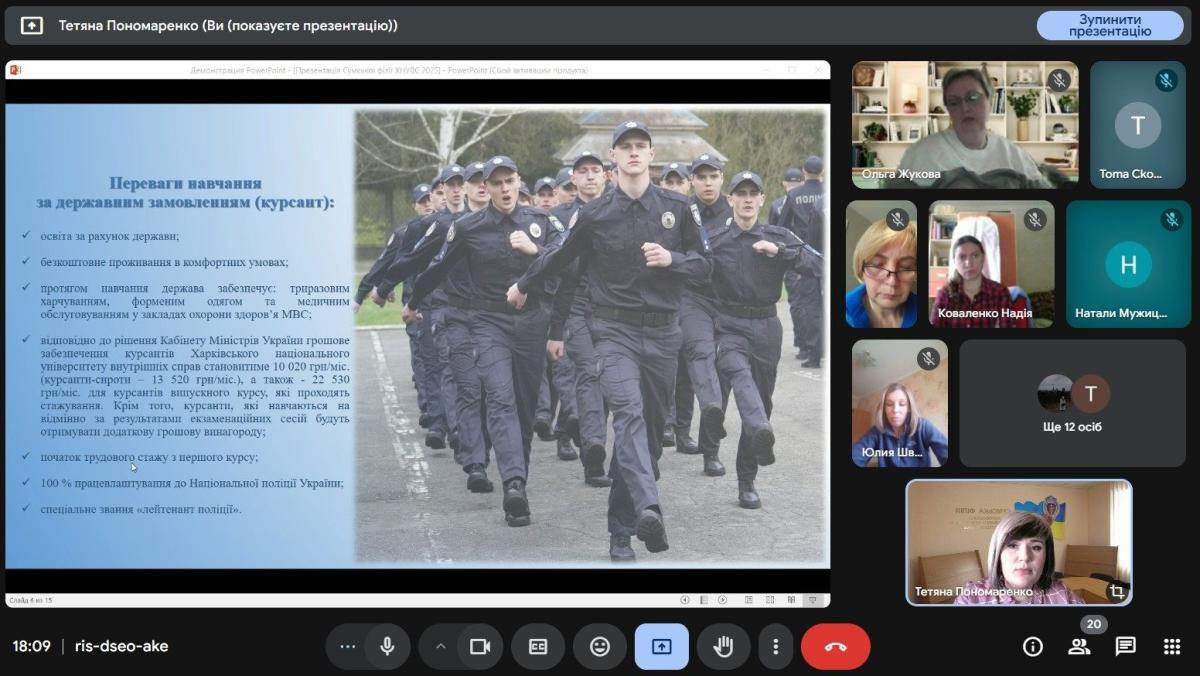Show the participants list
This screenshot has width=1200, height=676.
tap(1079, 646)
